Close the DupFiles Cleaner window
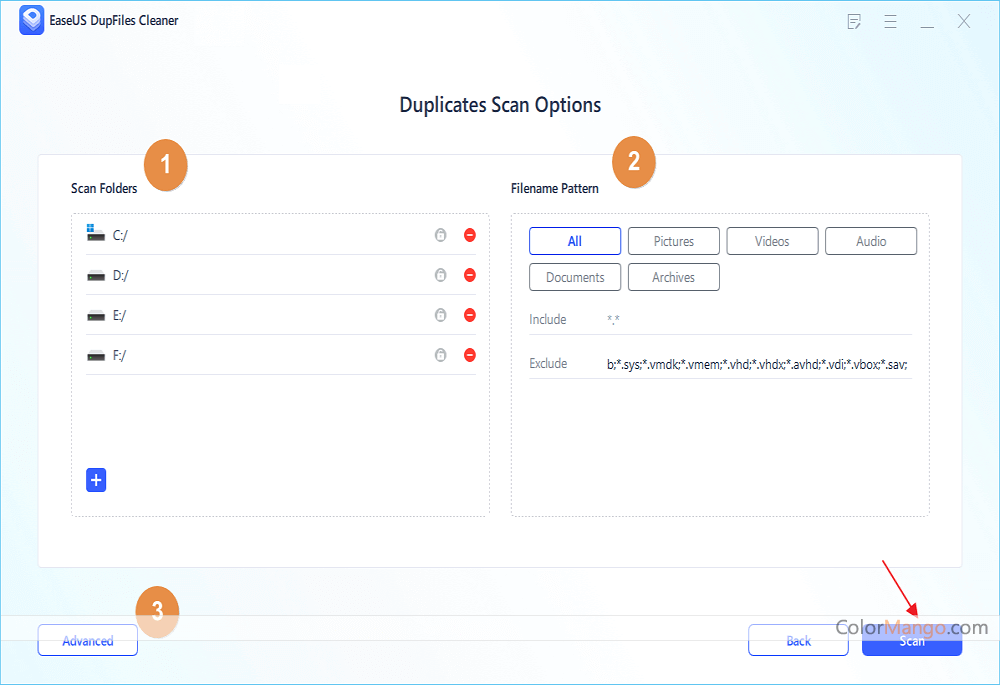 [964, 21]
